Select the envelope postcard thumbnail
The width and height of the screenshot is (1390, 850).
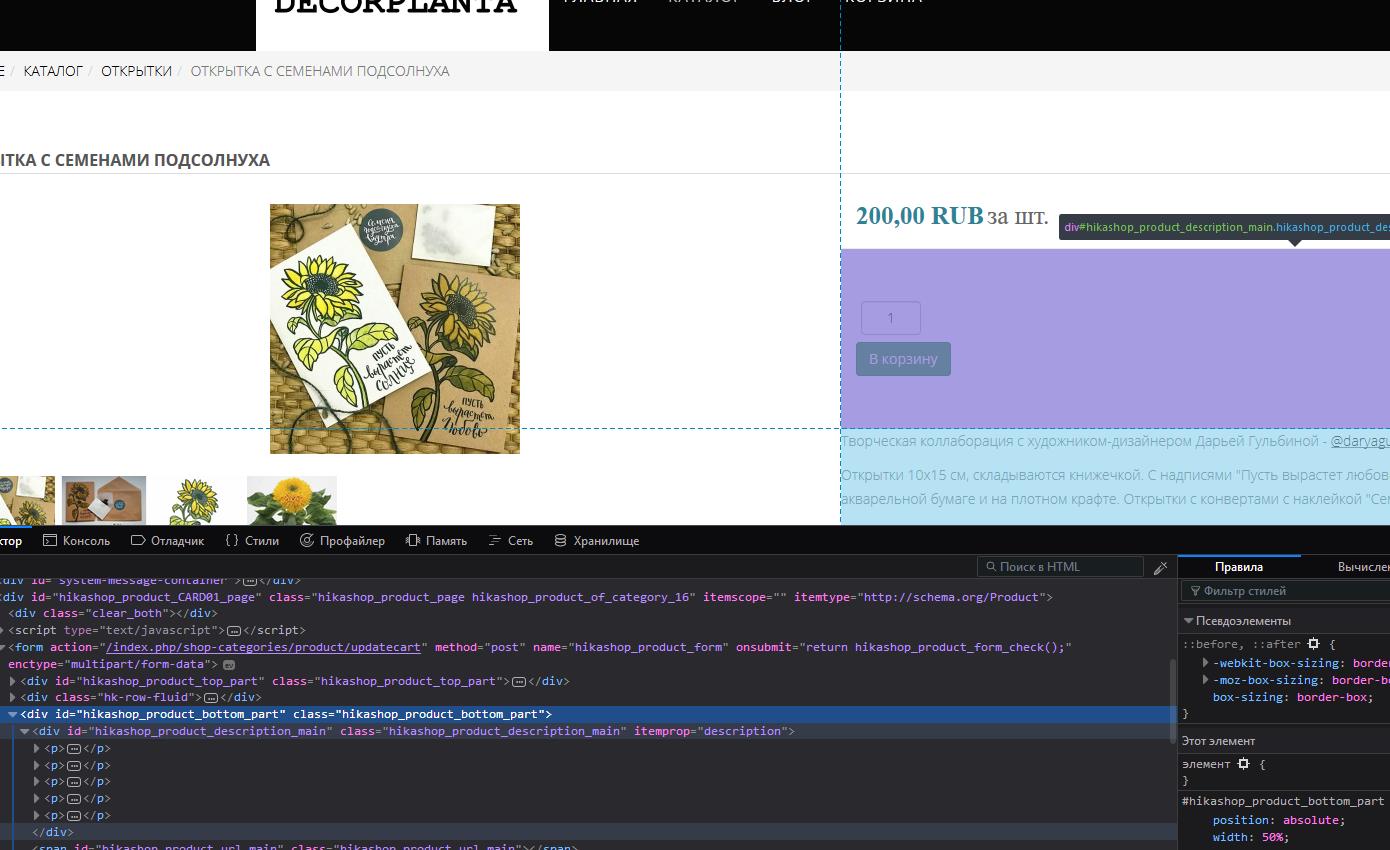pos(104,500)
